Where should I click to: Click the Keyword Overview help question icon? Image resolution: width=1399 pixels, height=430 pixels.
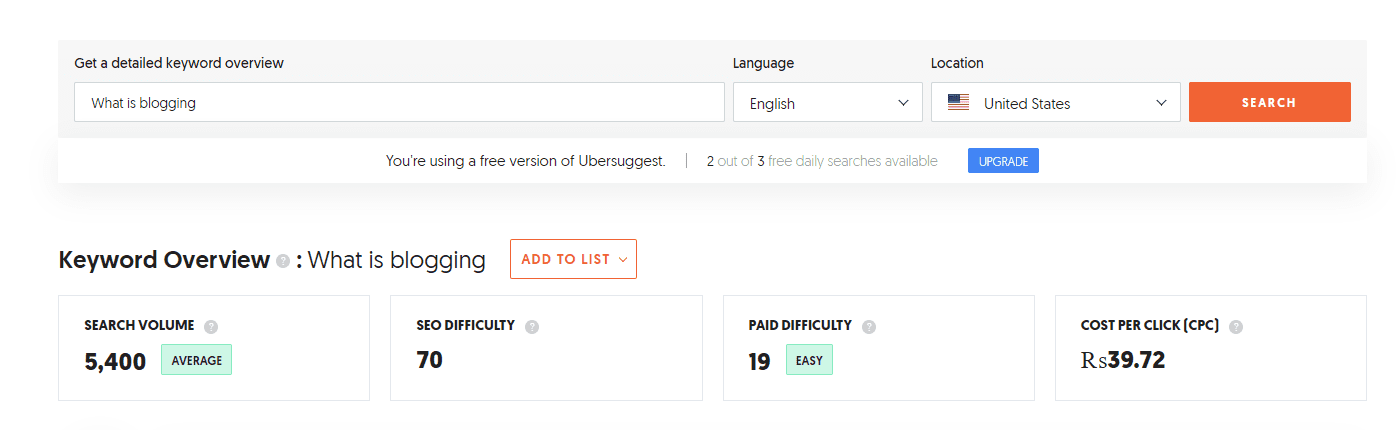click(x=283, y=261)
